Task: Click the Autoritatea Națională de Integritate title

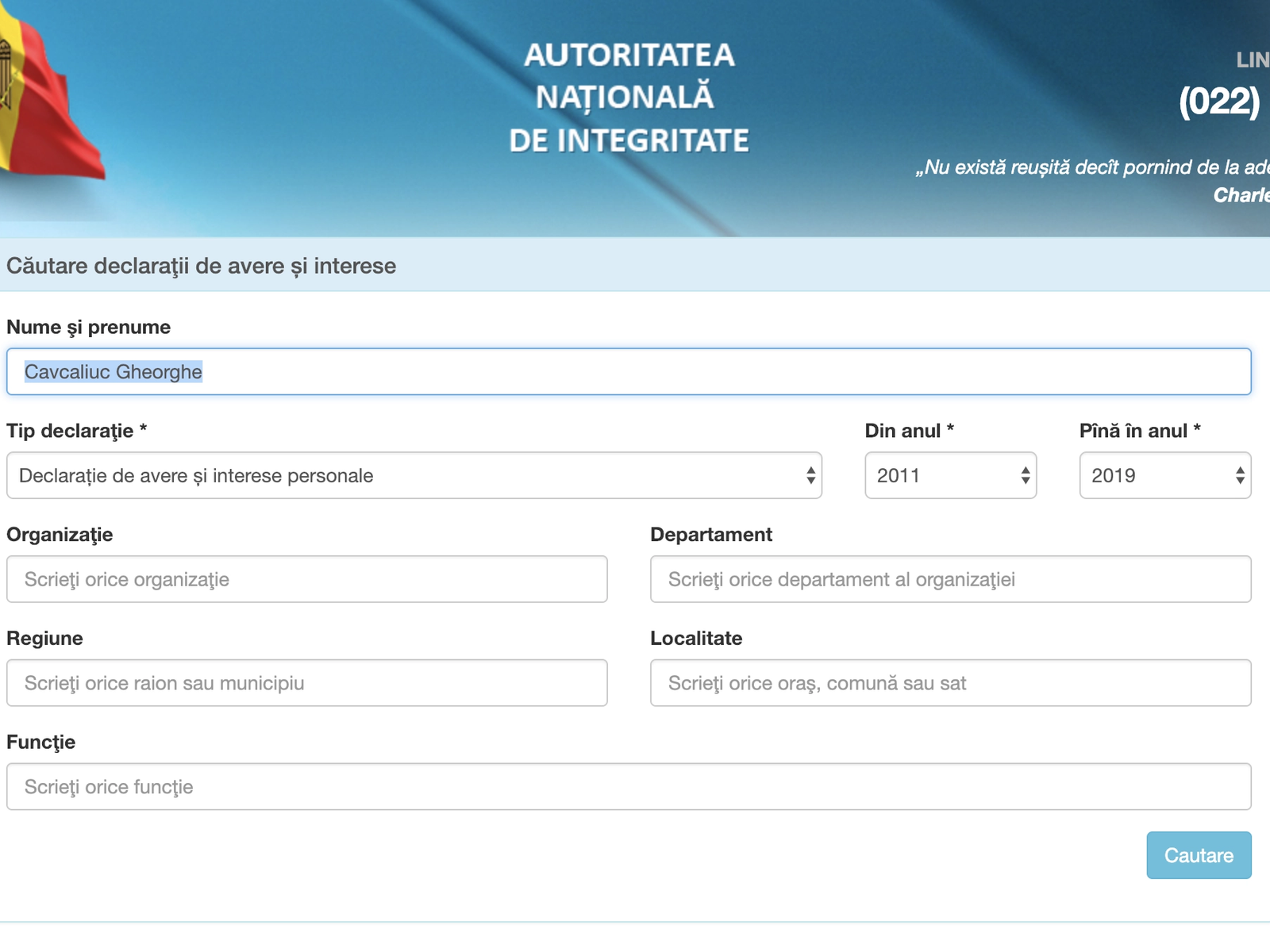Action: 629,98
